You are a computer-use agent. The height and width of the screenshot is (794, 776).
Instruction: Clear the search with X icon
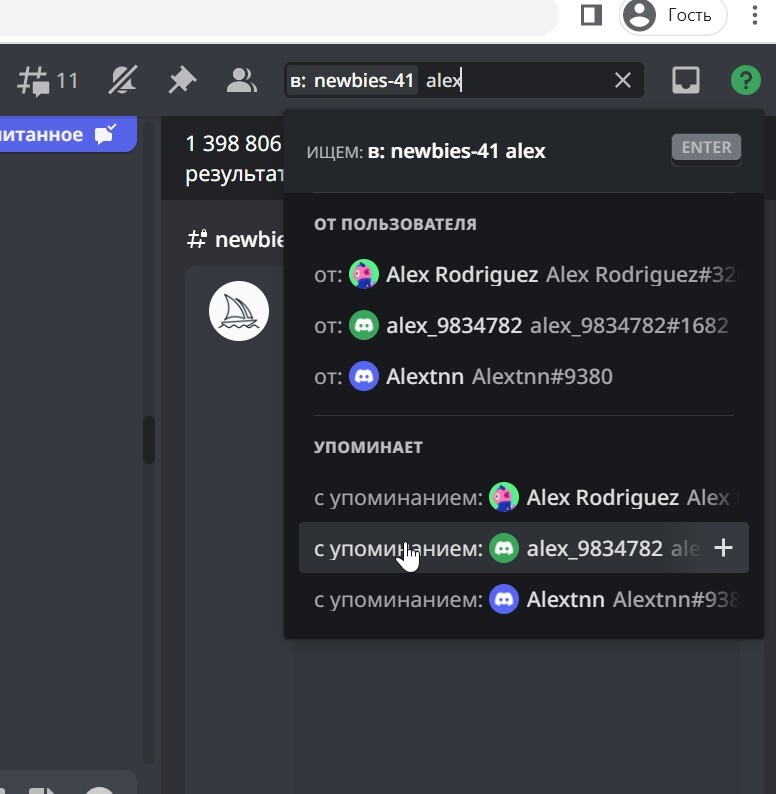click(623, 80)
